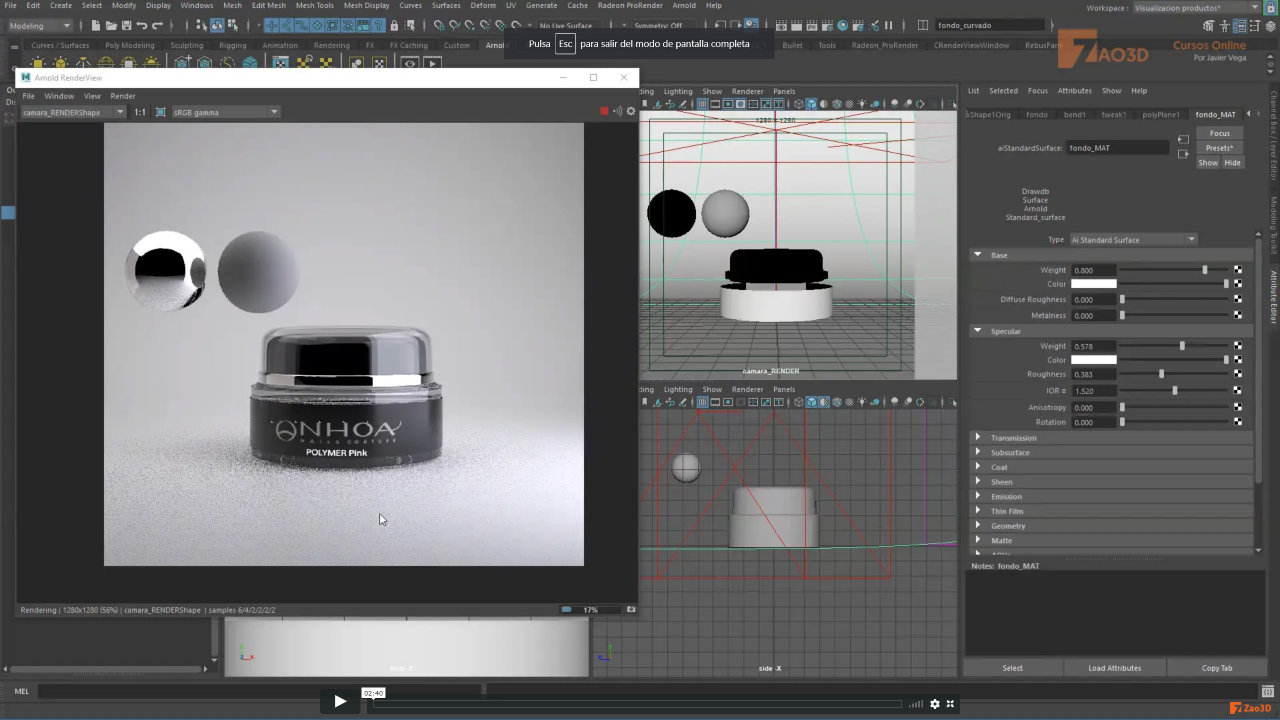The image size is (1280, 720).
Task: Click the fondo_curvado object name field
Action: pos(992,25)
